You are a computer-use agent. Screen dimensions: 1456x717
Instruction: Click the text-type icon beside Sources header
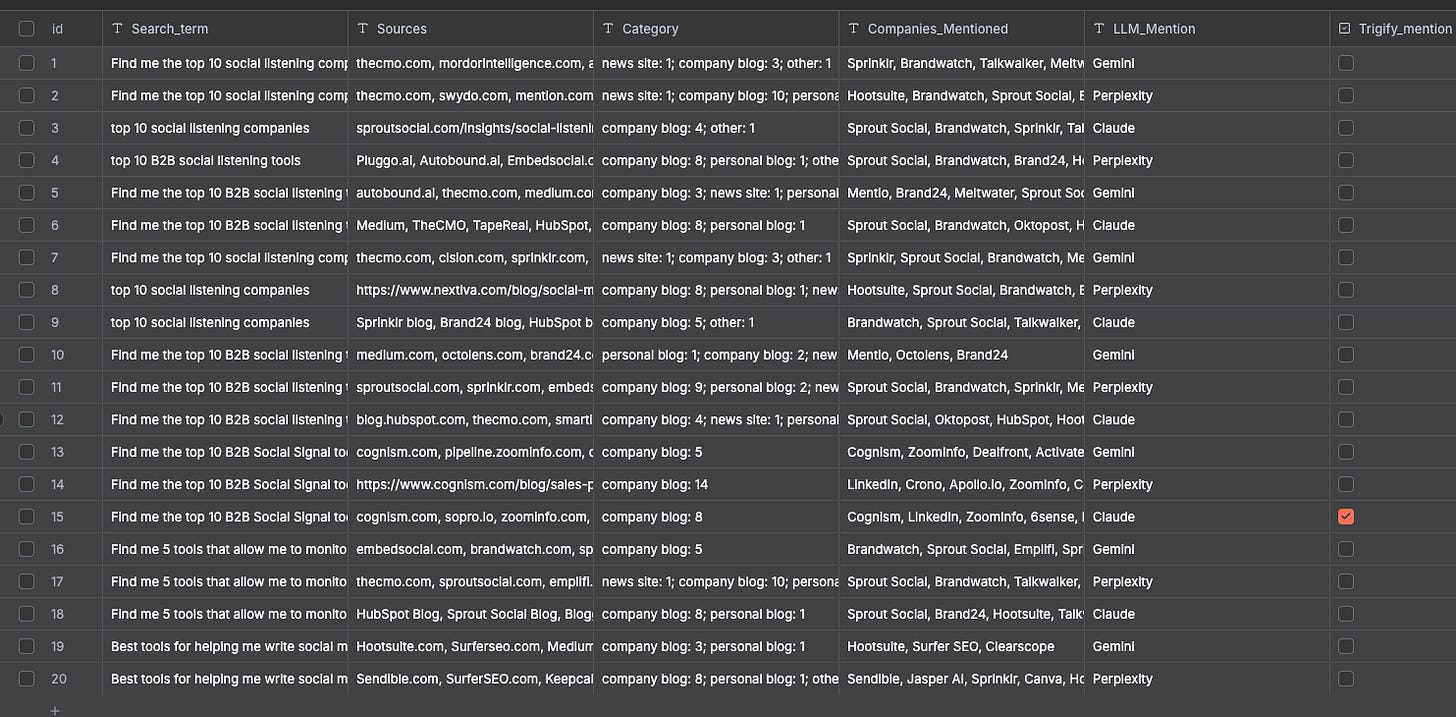363,29
